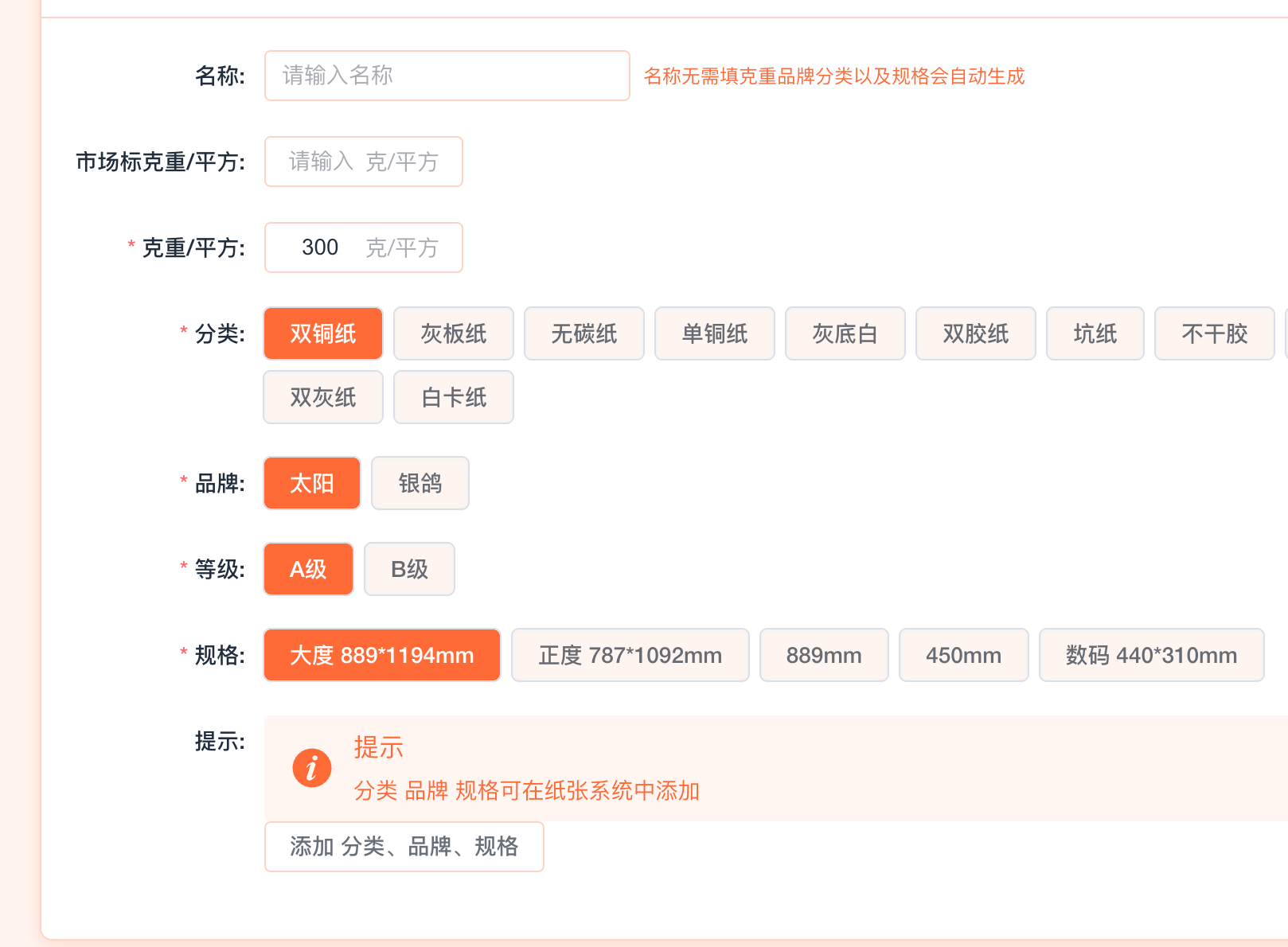This screenshot has height=947, width=1288.
Task: Select 无碳纸 as the category
Action: (584, 333)
